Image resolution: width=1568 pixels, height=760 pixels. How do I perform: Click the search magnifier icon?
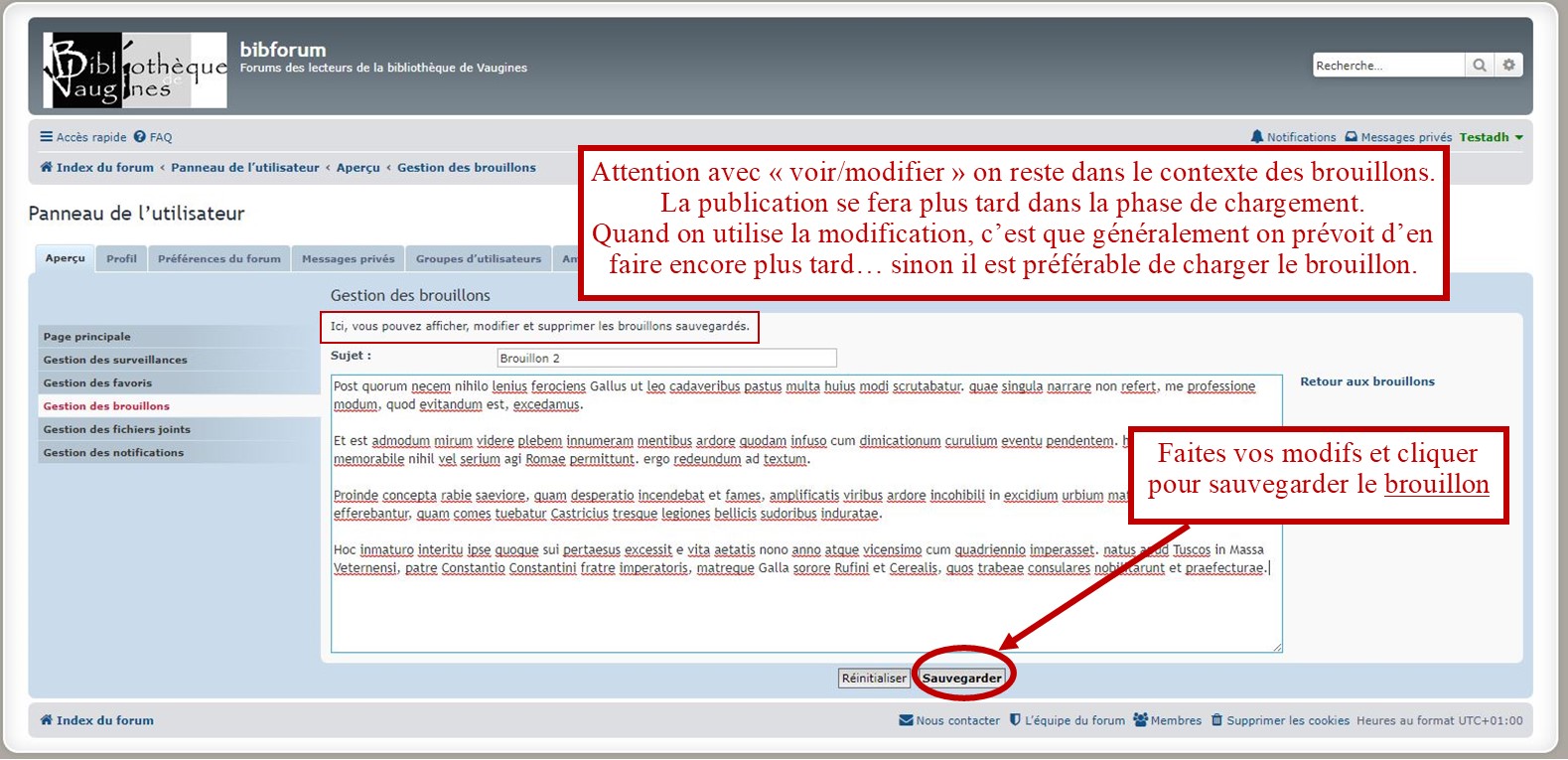click(1479, 66)
